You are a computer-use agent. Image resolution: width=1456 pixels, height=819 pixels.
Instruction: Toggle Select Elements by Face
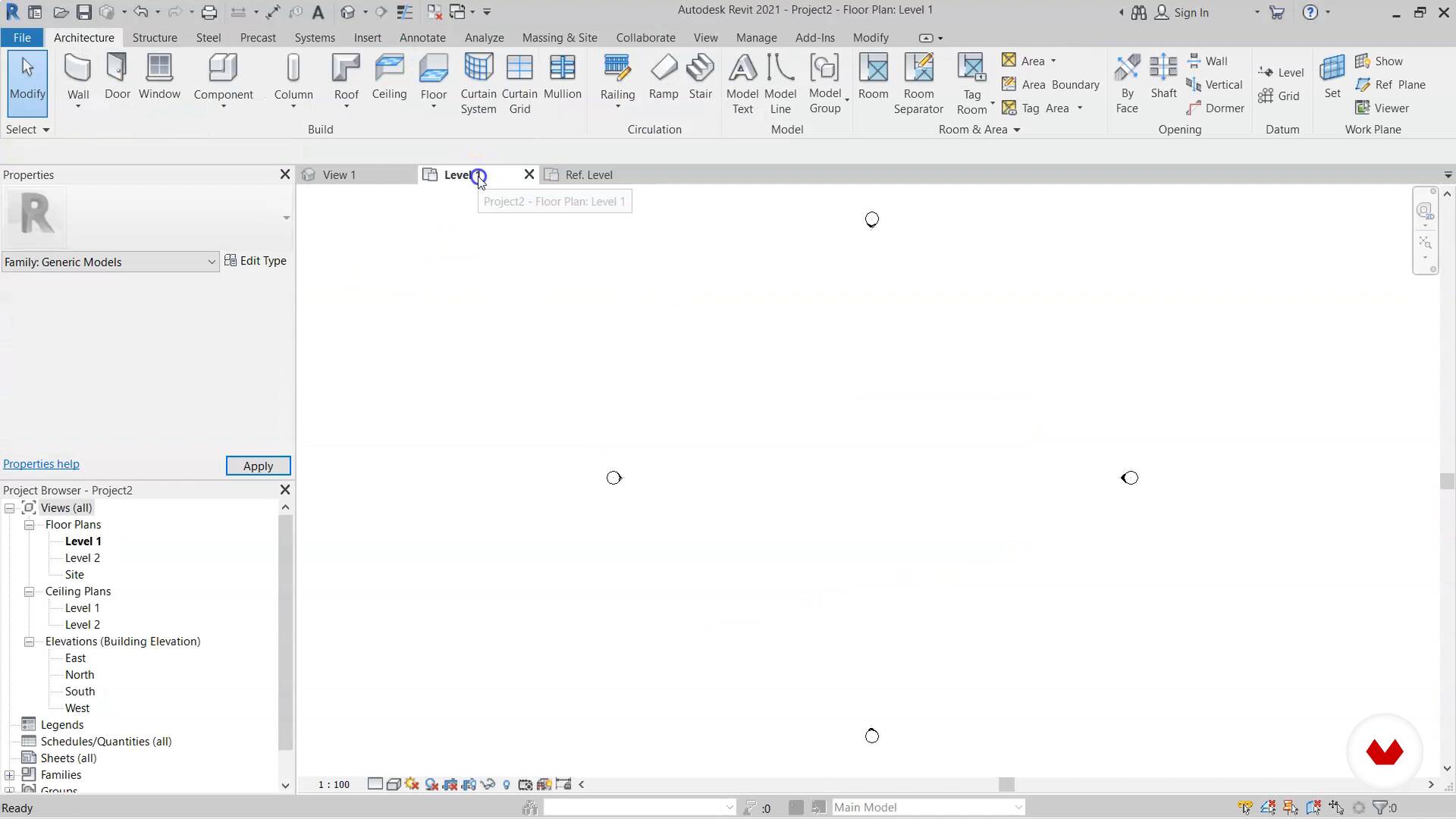click(1313, 808)
